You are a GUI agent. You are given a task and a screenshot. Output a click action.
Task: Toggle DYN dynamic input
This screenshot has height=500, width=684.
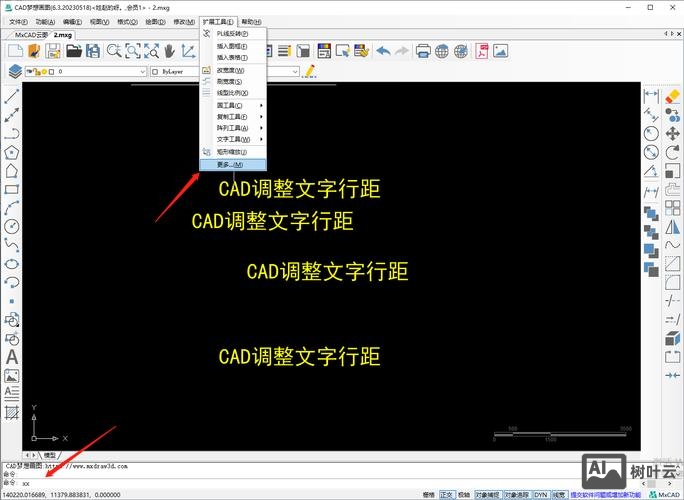point(540,495)
